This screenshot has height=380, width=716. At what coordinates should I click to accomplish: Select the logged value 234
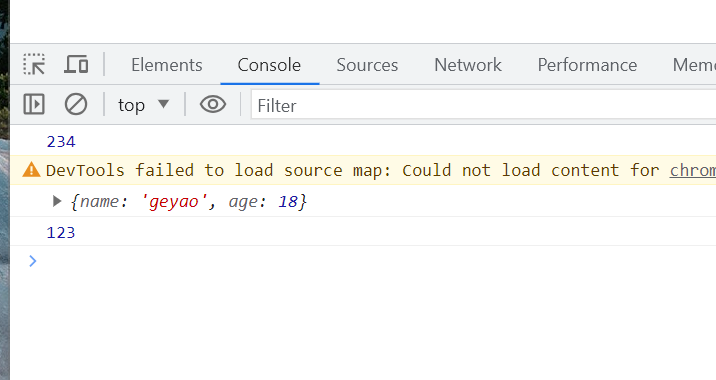[x=61, y=142]
